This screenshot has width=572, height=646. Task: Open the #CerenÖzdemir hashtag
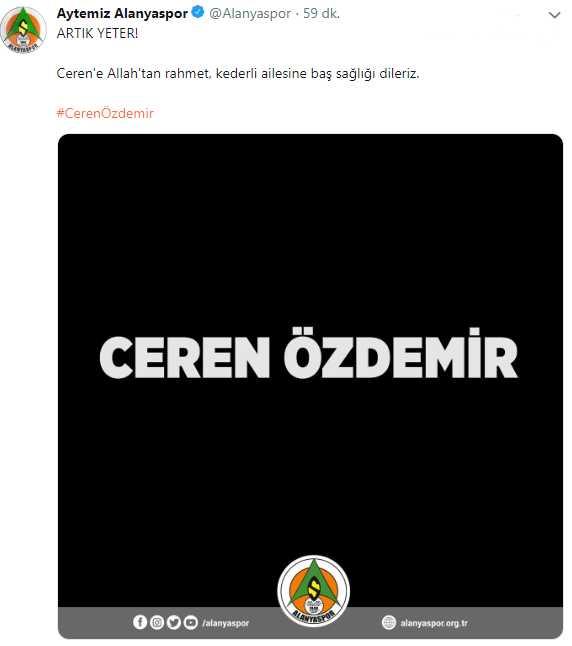(105, 113)
